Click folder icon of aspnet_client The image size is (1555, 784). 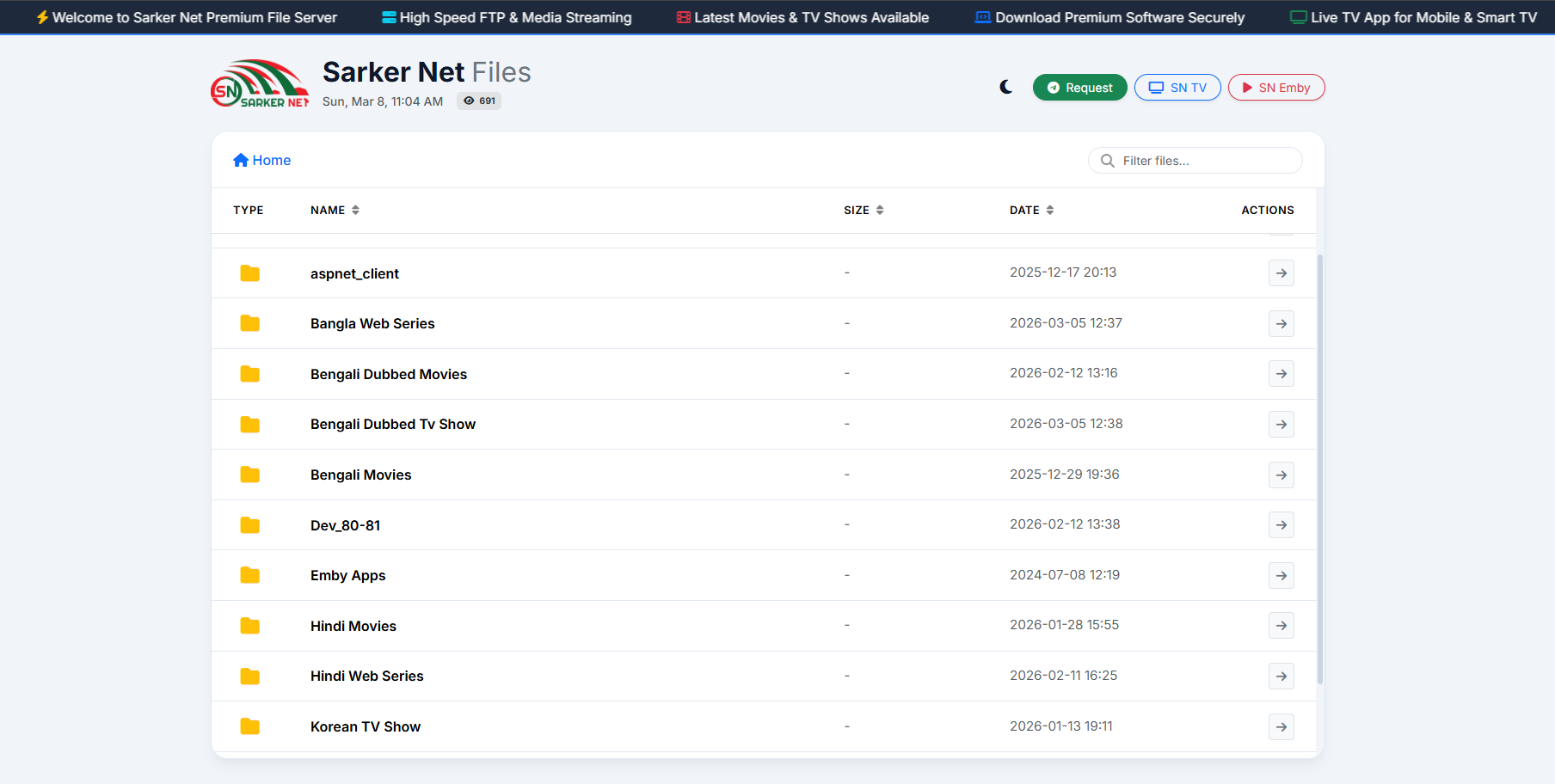250,273
